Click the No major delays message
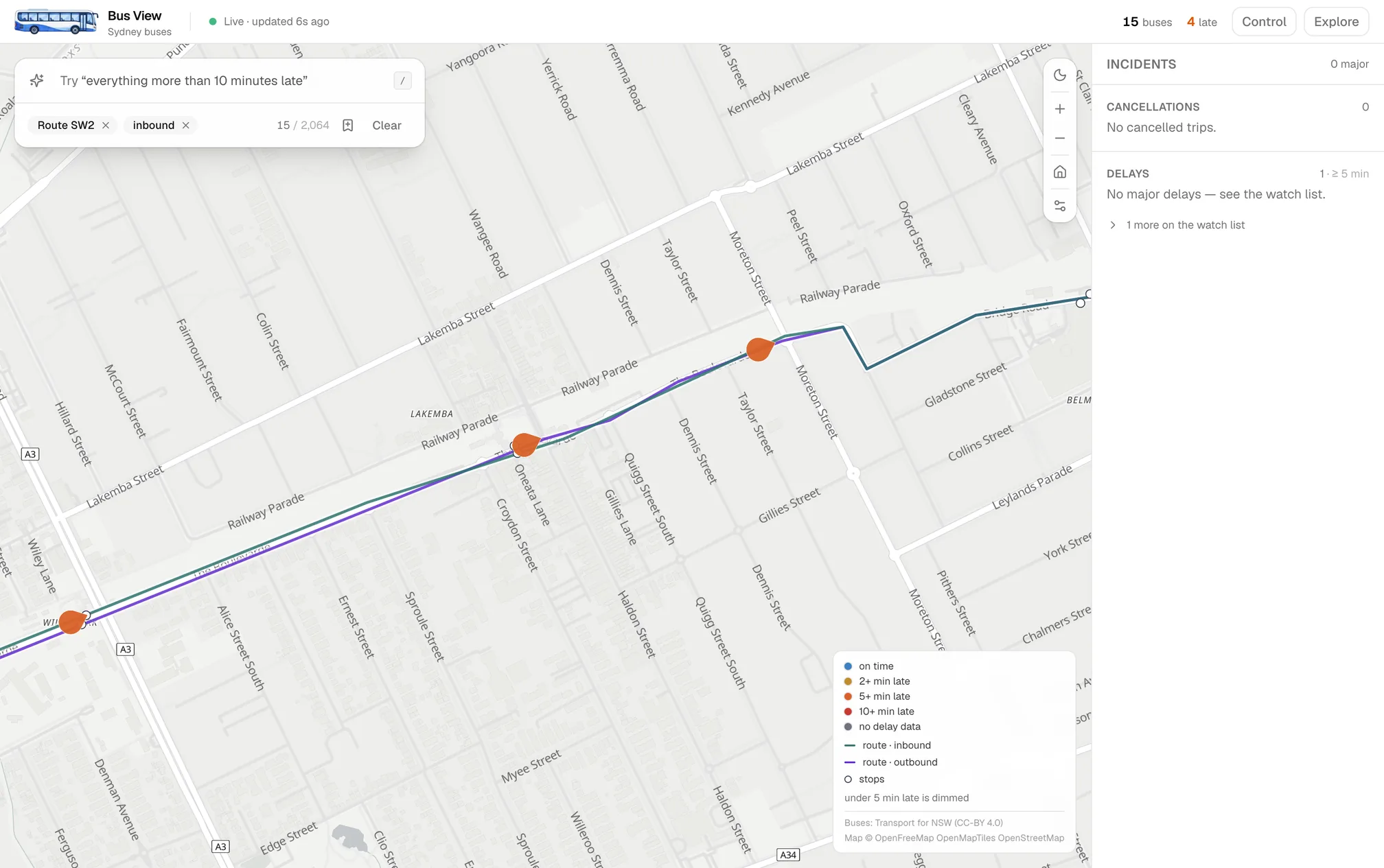This screenshot has height=868, width=1384. (x=1216, y=194)
